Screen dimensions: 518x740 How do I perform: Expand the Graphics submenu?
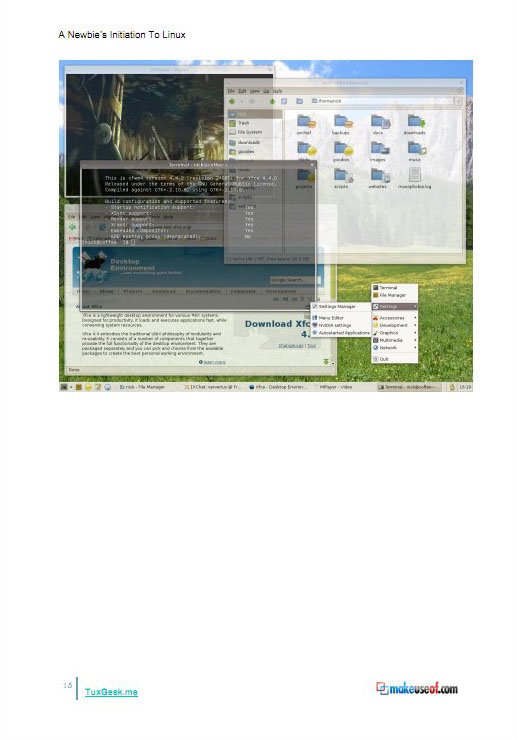pyautogui.click(x=394, y=333)
